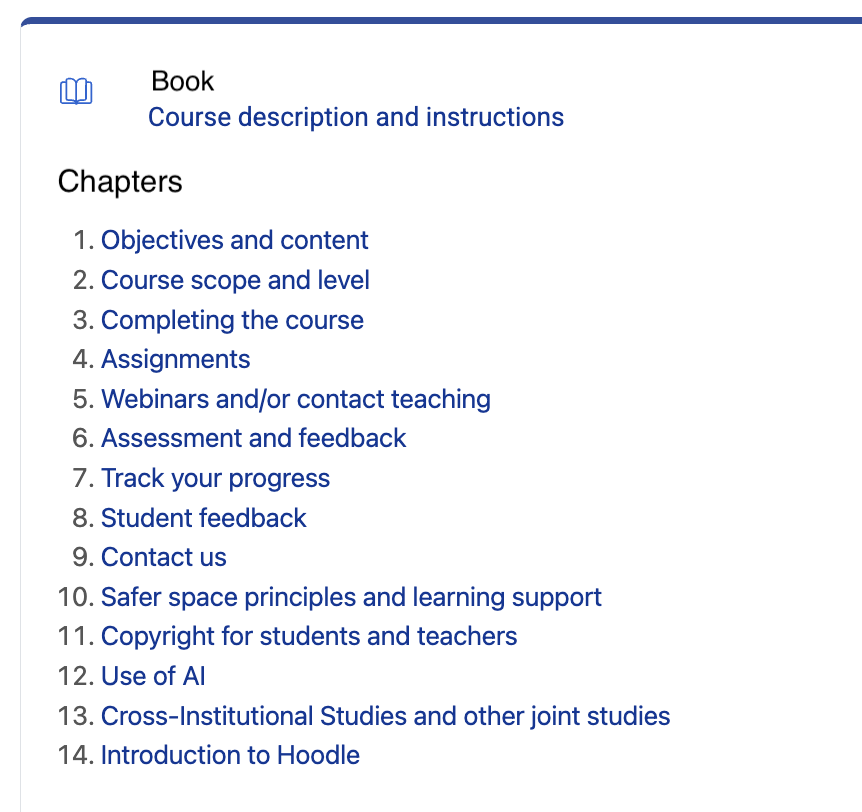This screenshot has height=812, width=862.
Task: Go to Course scope and level chapter
Action: click(x=235, y=280)
